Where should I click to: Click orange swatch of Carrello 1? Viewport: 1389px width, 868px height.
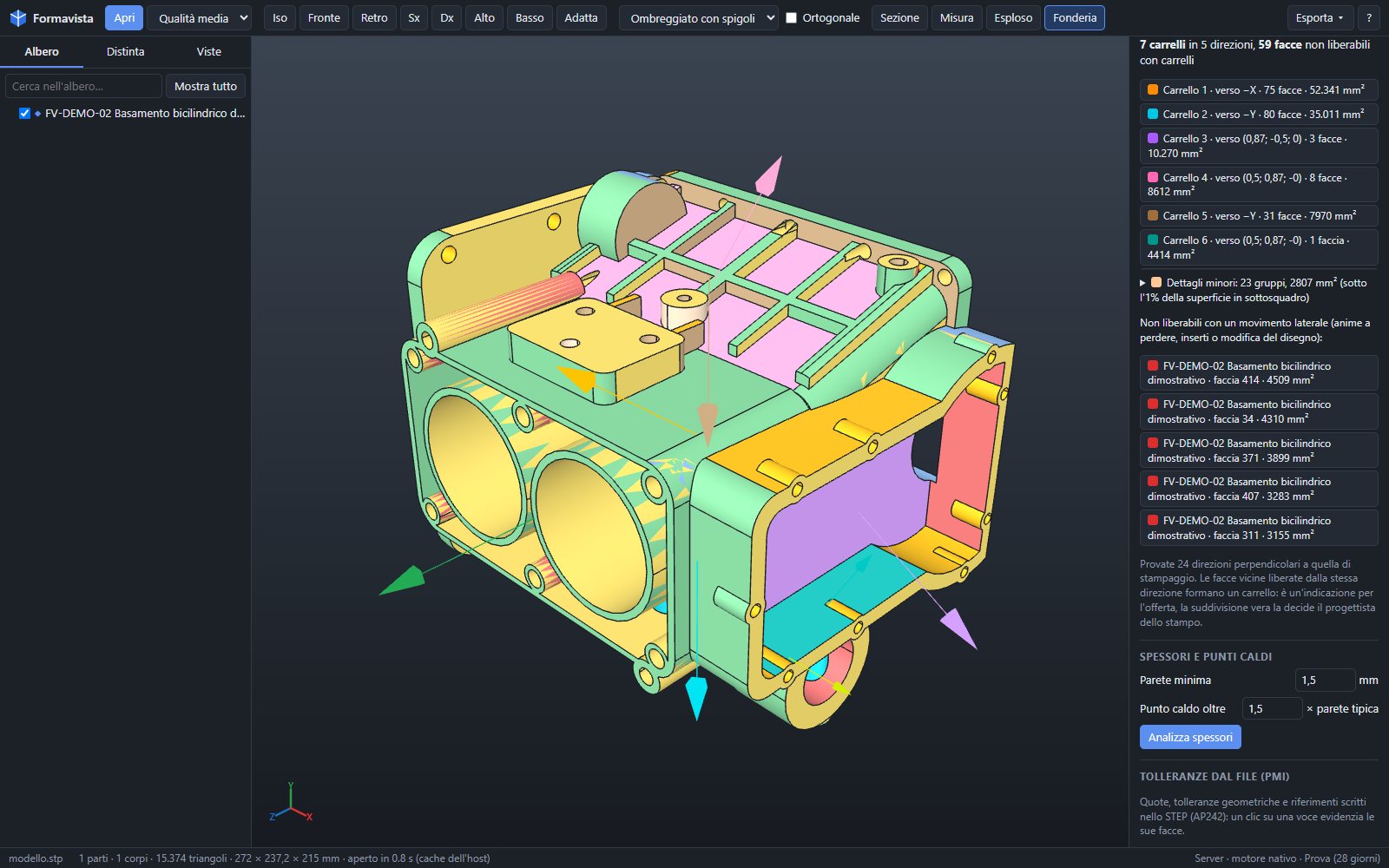click(x=1153, y=89)
